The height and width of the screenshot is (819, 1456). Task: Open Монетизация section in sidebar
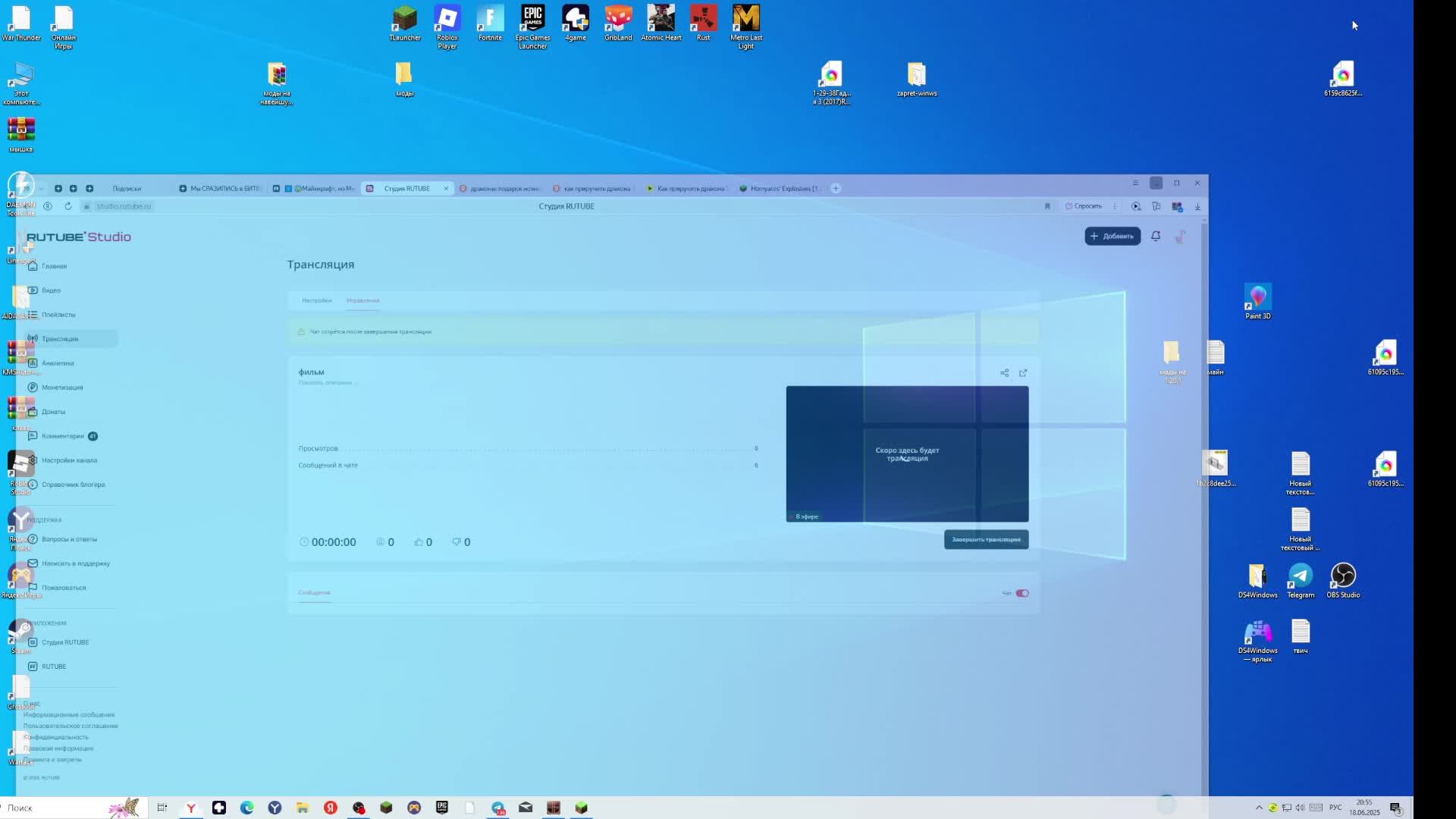[x=62, y=388]
